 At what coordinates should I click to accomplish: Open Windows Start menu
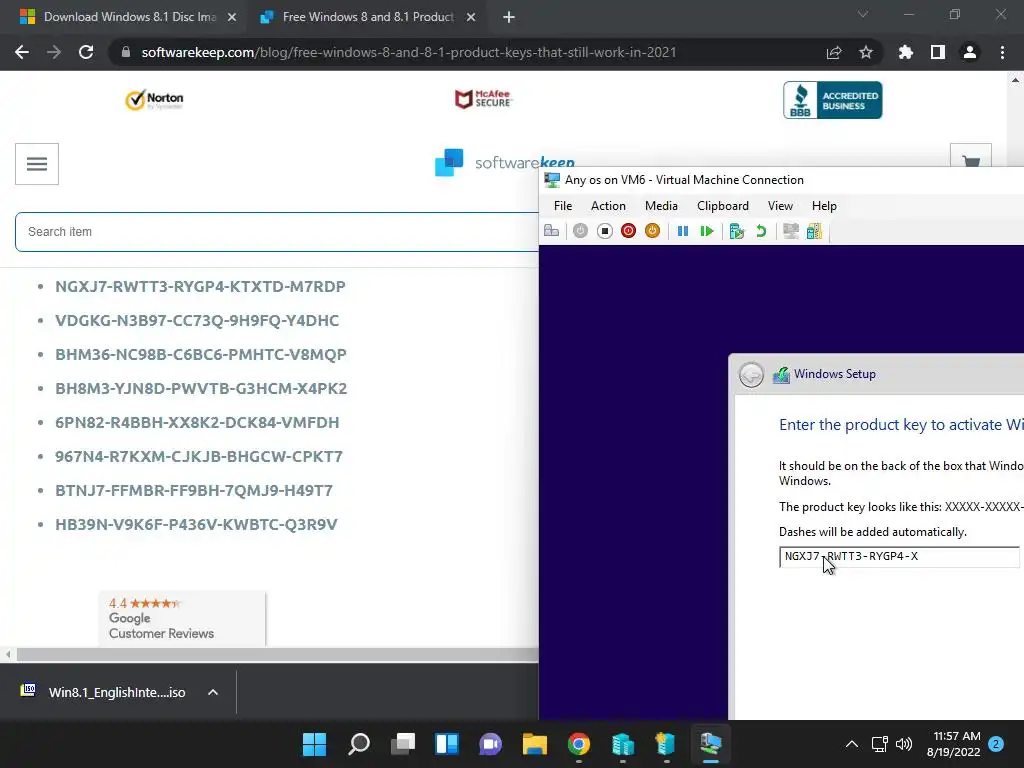[x=314, y=744]
